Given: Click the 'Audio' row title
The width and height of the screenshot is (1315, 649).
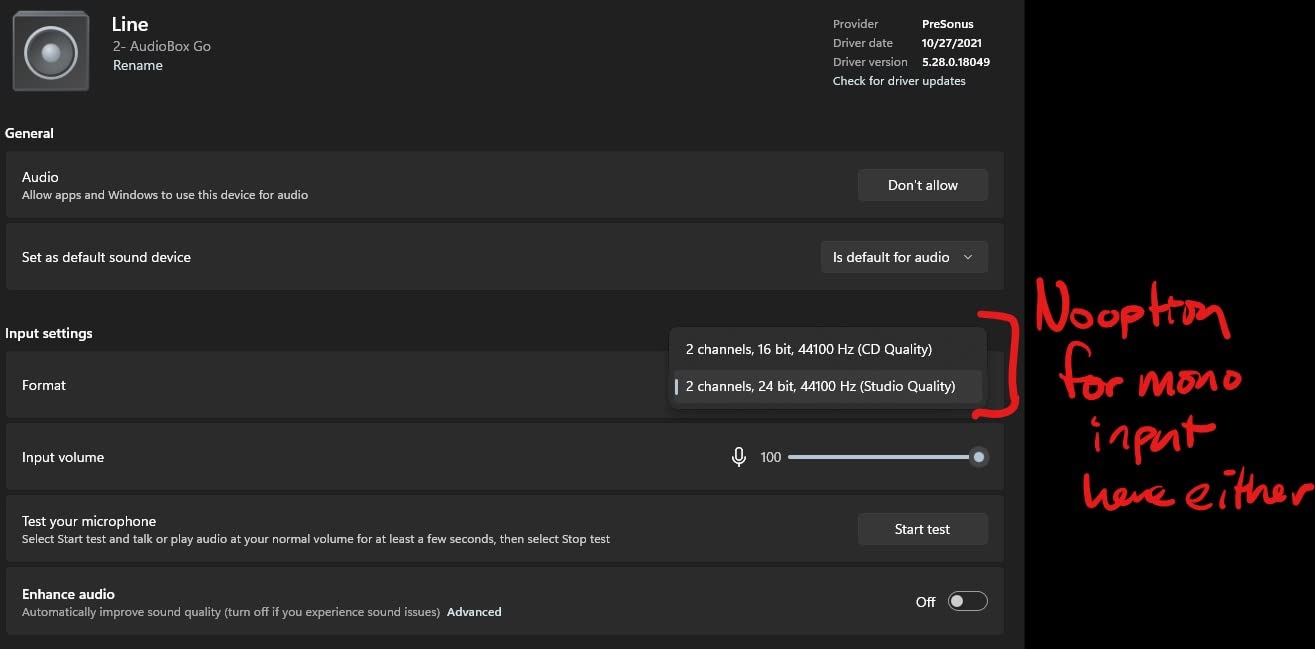Looking at the screenshot, I should (x=40, y=177).
